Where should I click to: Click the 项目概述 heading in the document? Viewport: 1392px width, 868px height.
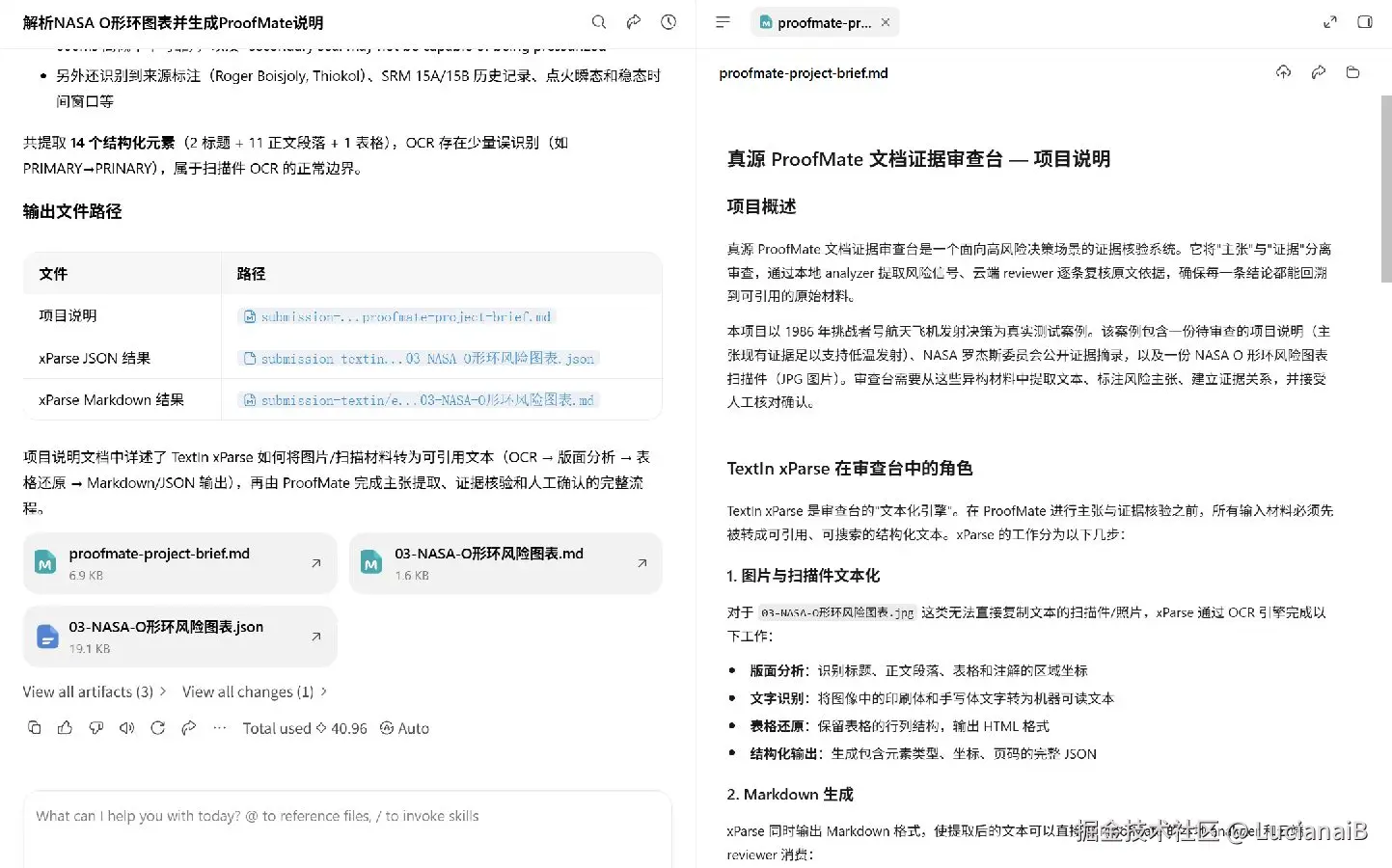click(761, 206)
